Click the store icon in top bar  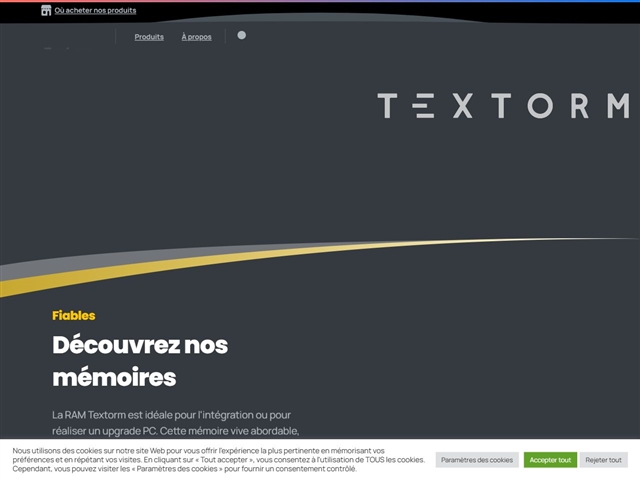tap(46, 10)
